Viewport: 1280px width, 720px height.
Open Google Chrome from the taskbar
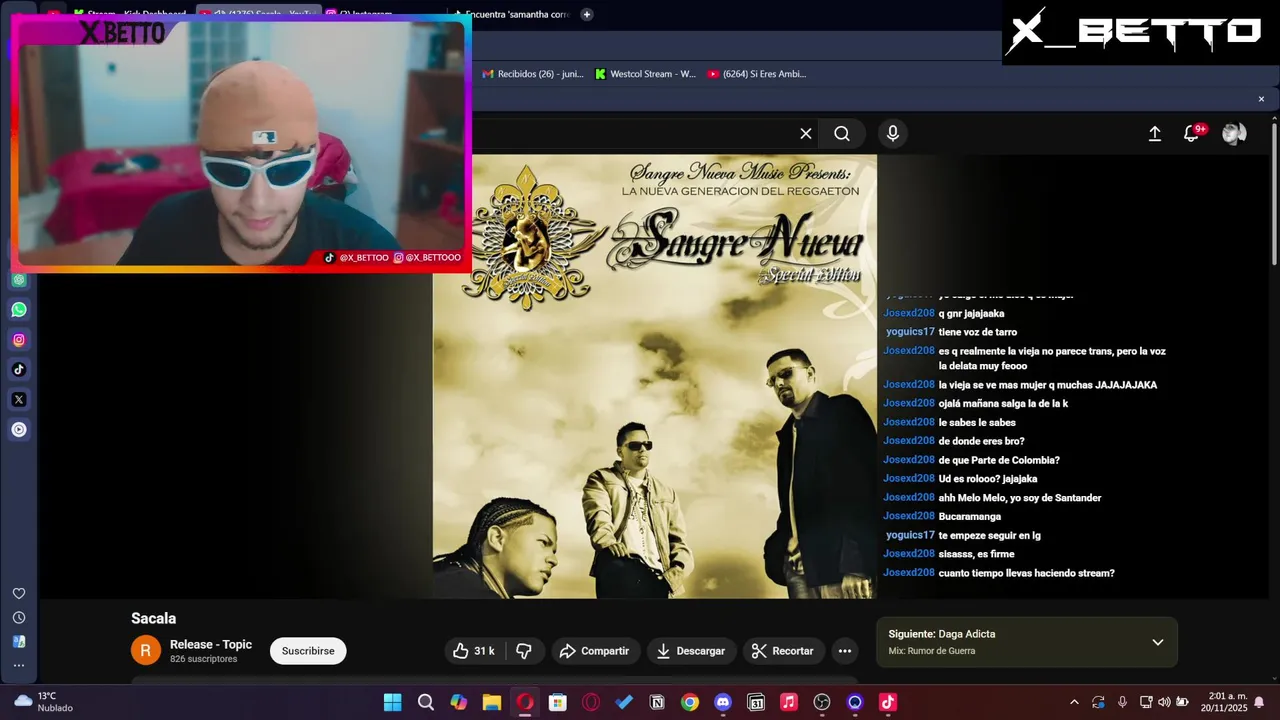pos(690,703)
